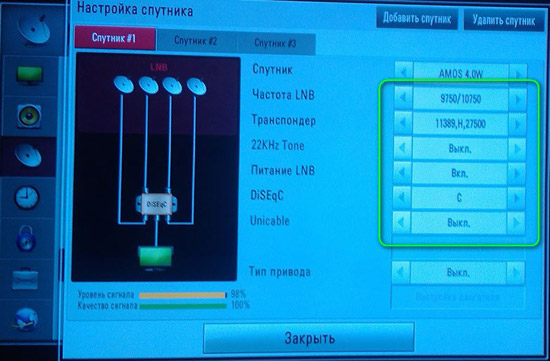The image size is (550, 361).
Task: Open the satellite dish quick setup icon
Action: 33,30
